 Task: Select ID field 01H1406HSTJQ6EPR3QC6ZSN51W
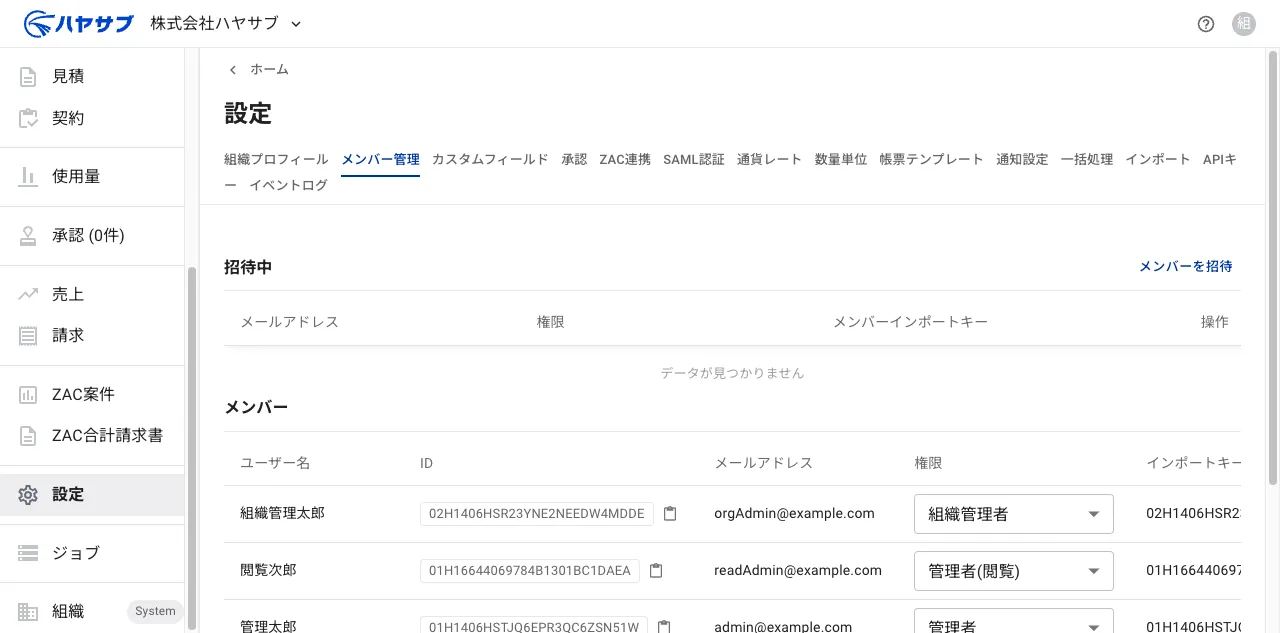[x=534, y=627]
